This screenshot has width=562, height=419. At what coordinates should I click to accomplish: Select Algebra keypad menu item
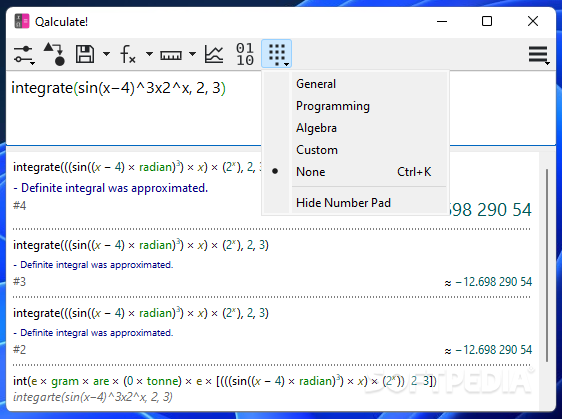369,128
